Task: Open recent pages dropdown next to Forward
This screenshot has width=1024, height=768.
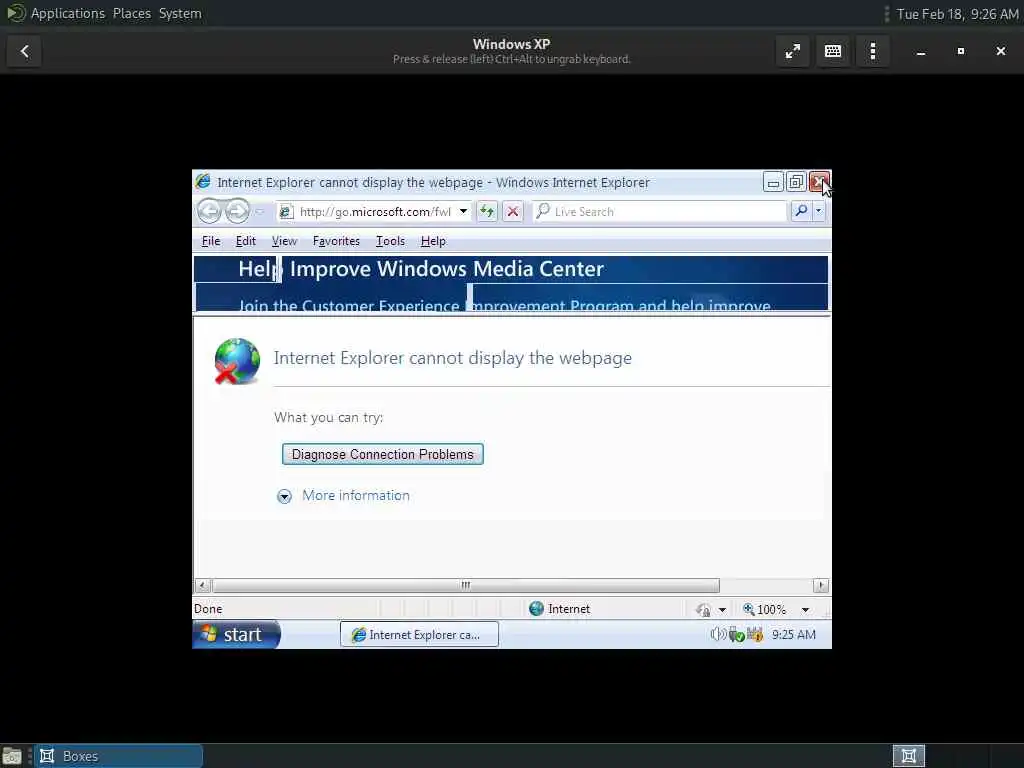Action: pyautogui.click(x=260, y=212)
